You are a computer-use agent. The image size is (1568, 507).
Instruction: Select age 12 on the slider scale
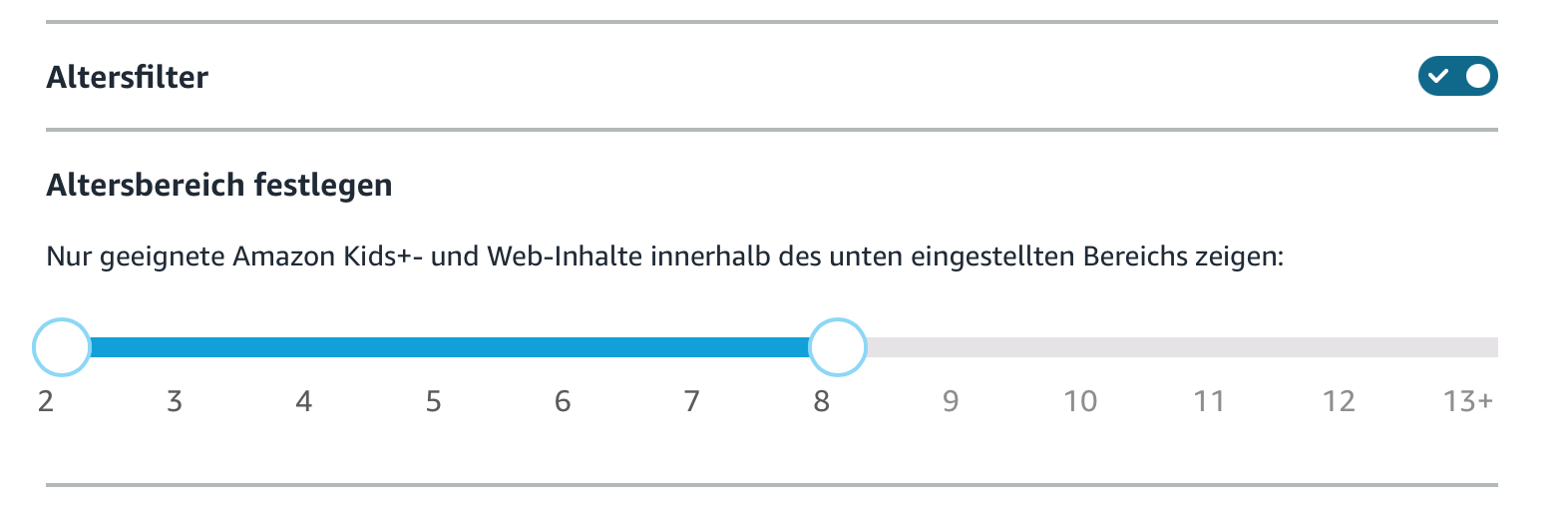click(x=1339, y=401)
